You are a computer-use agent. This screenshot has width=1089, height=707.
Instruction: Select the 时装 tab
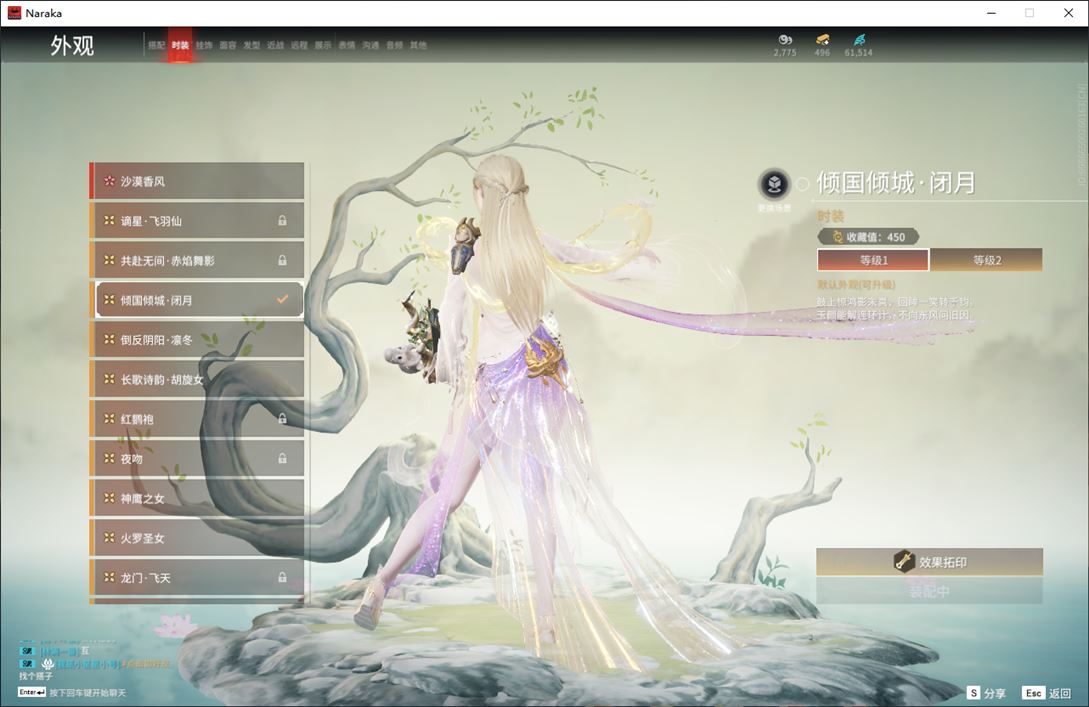coord(181,45)
